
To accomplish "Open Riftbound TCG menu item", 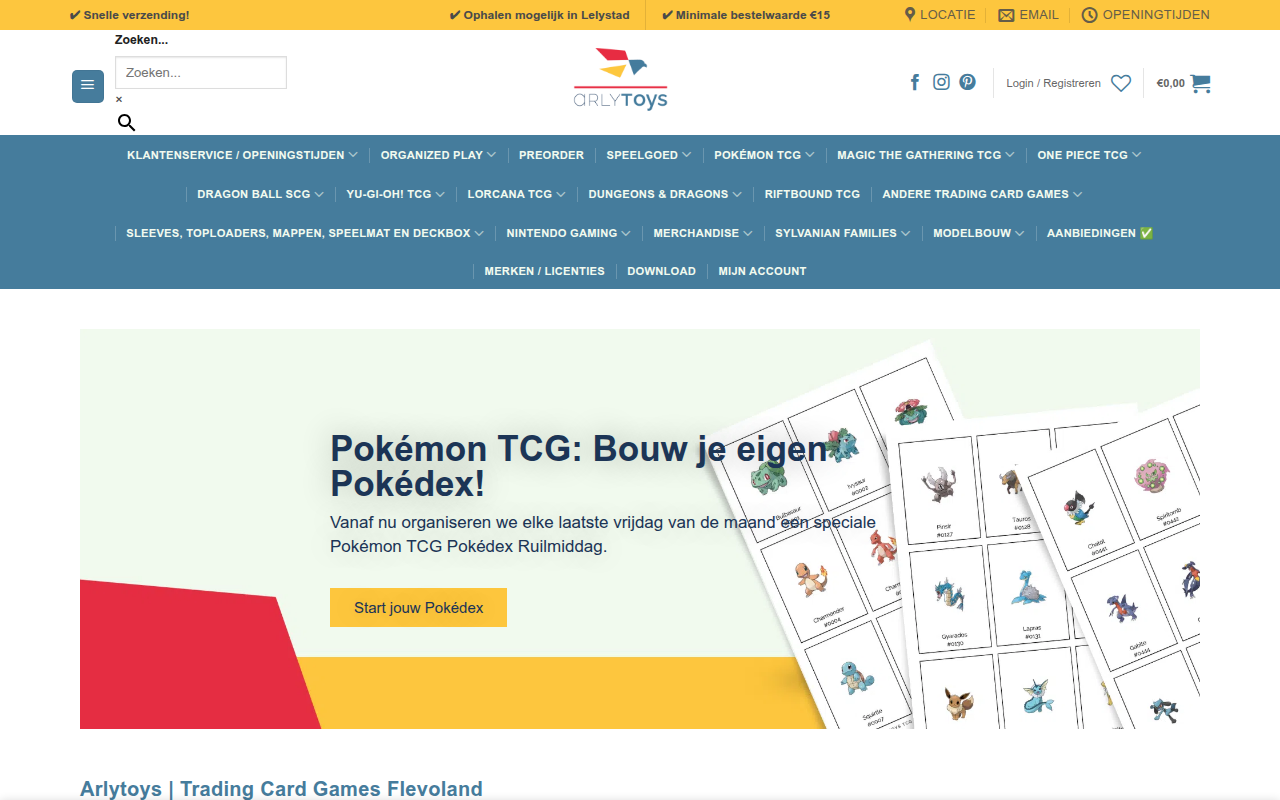I will [x=812, y=194].
